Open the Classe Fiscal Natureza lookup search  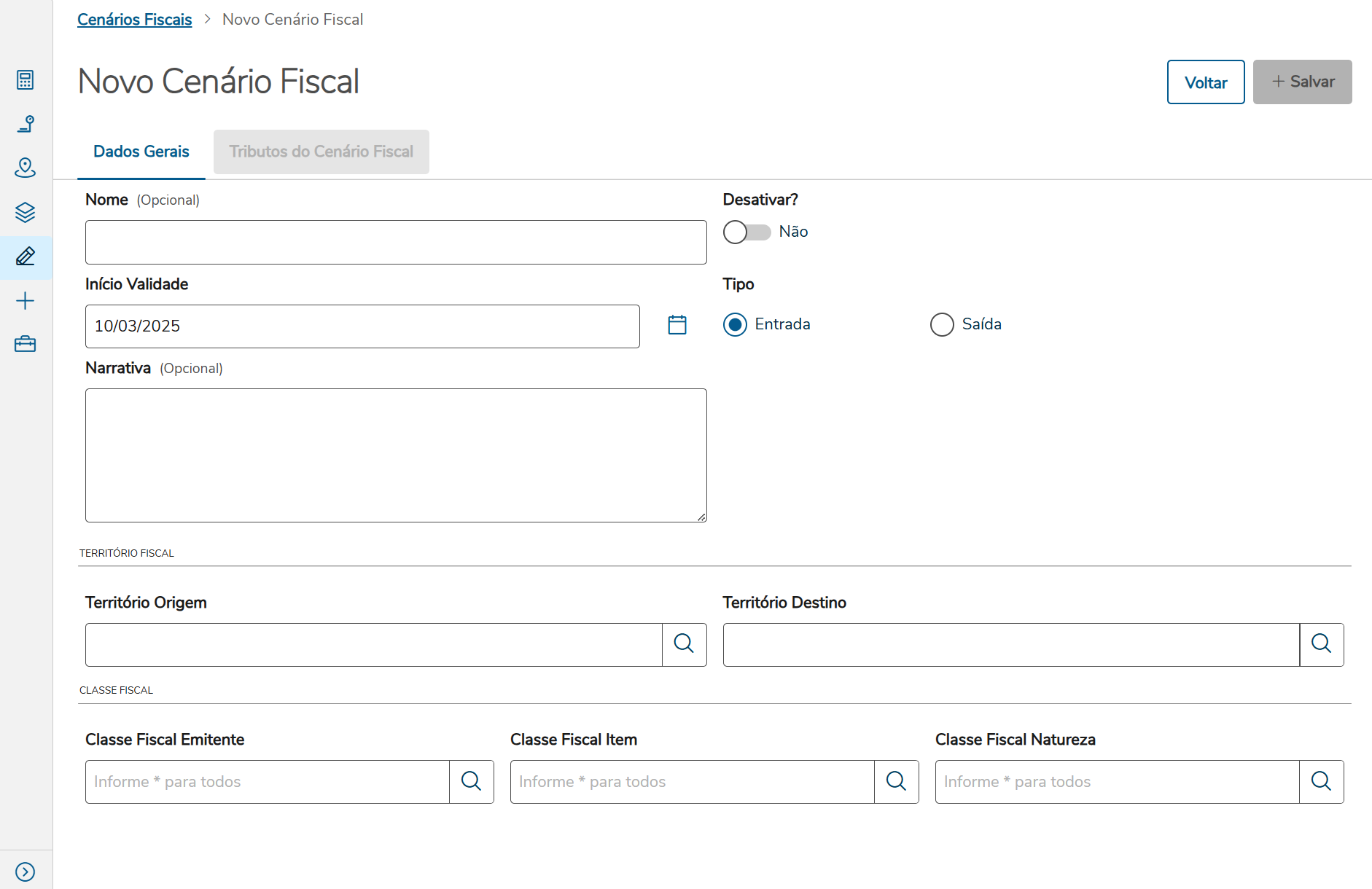[1321, 781]
